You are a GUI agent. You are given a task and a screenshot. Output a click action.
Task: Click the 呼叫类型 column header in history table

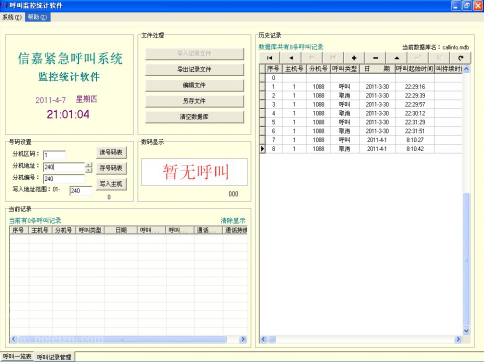[345, 69]
